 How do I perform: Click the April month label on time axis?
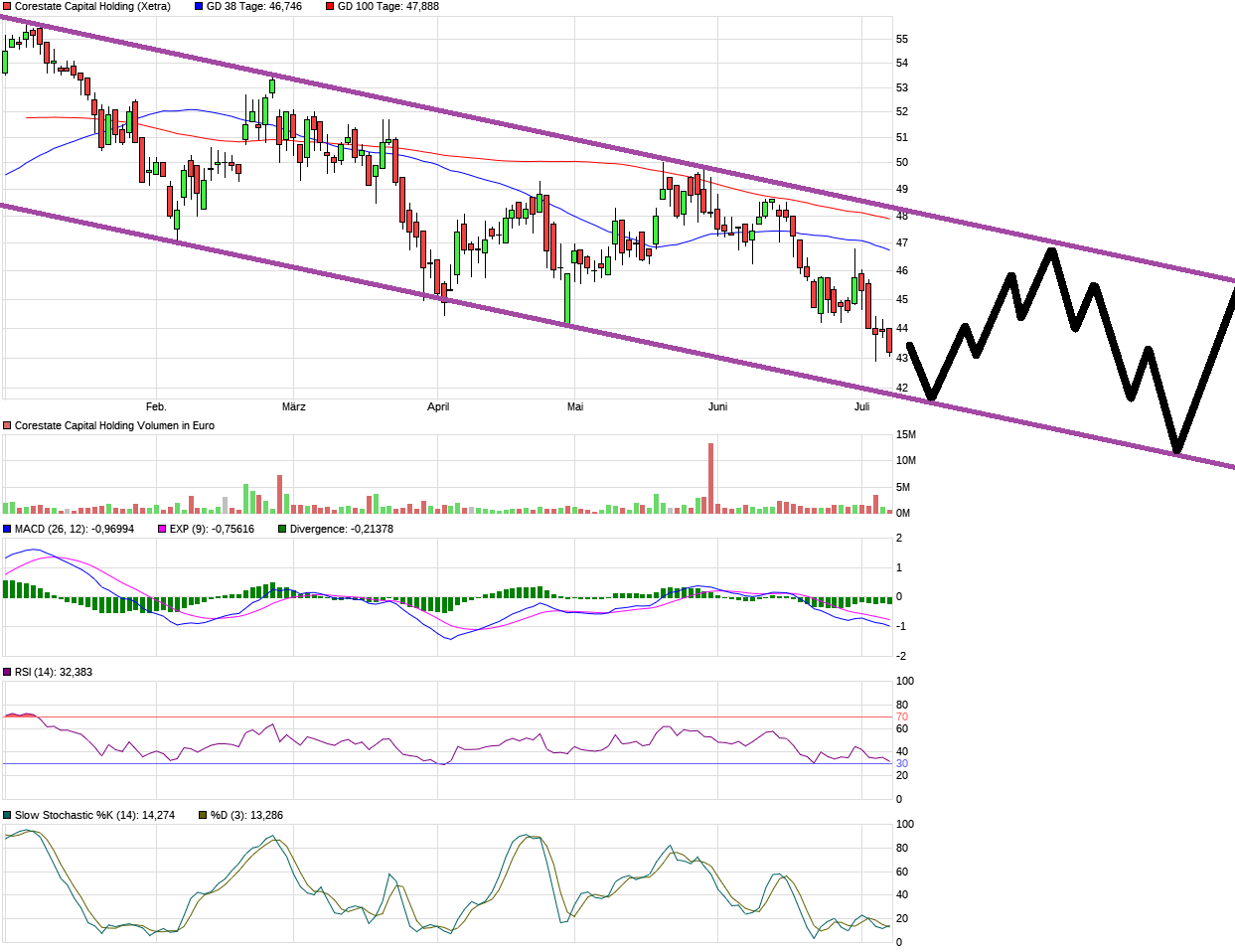click(x=438, y=406)
